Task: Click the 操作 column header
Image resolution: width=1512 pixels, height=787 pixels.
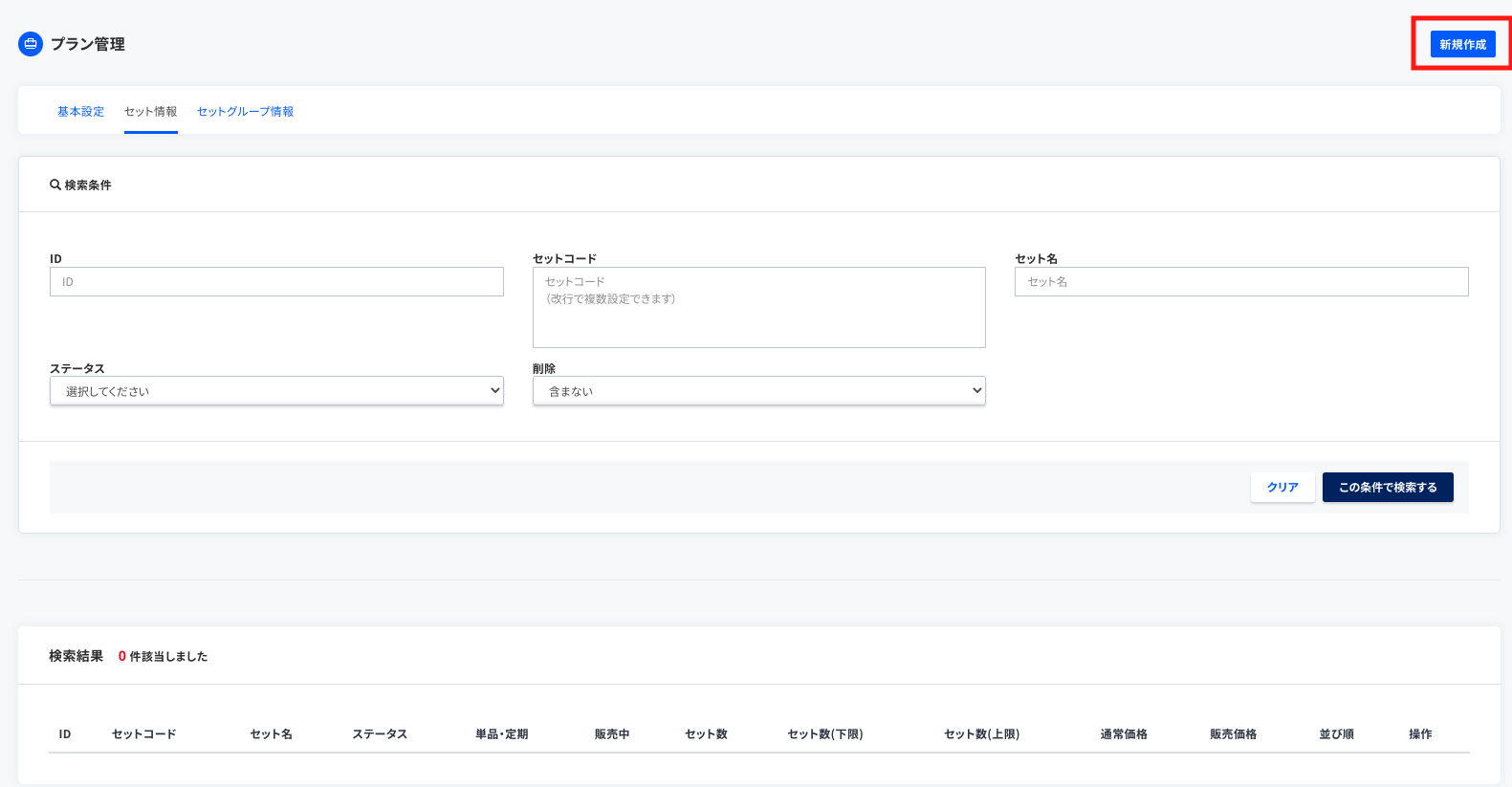Action: [x=1420, y=734]
